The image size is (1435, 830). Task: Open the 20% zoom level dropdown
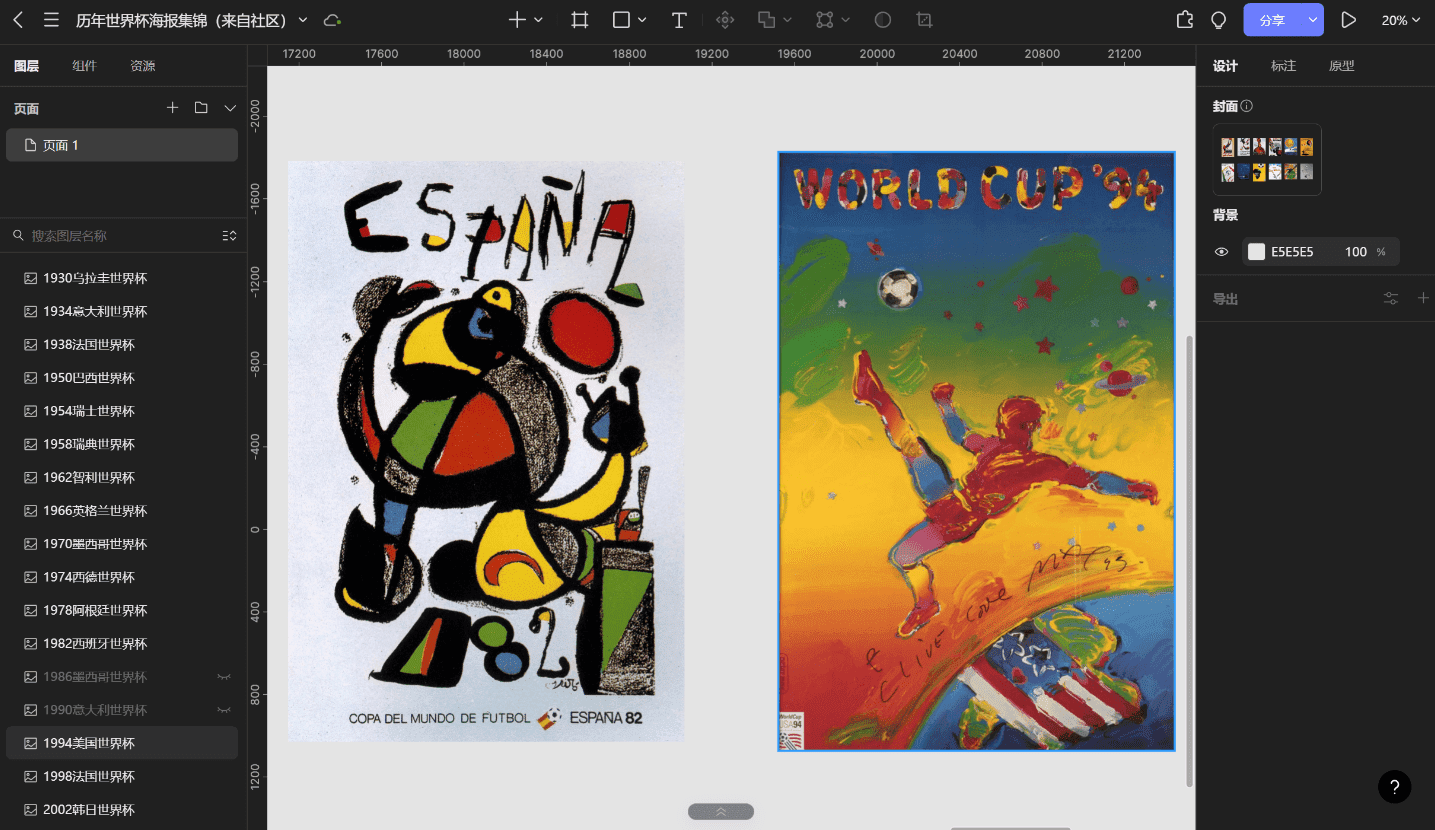point(1401,20)
